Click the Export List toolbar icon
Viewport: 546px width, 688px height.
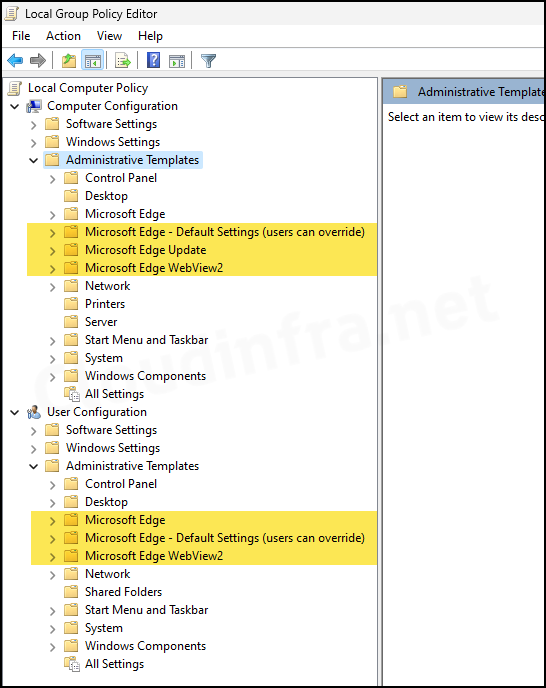pos(123,60)
